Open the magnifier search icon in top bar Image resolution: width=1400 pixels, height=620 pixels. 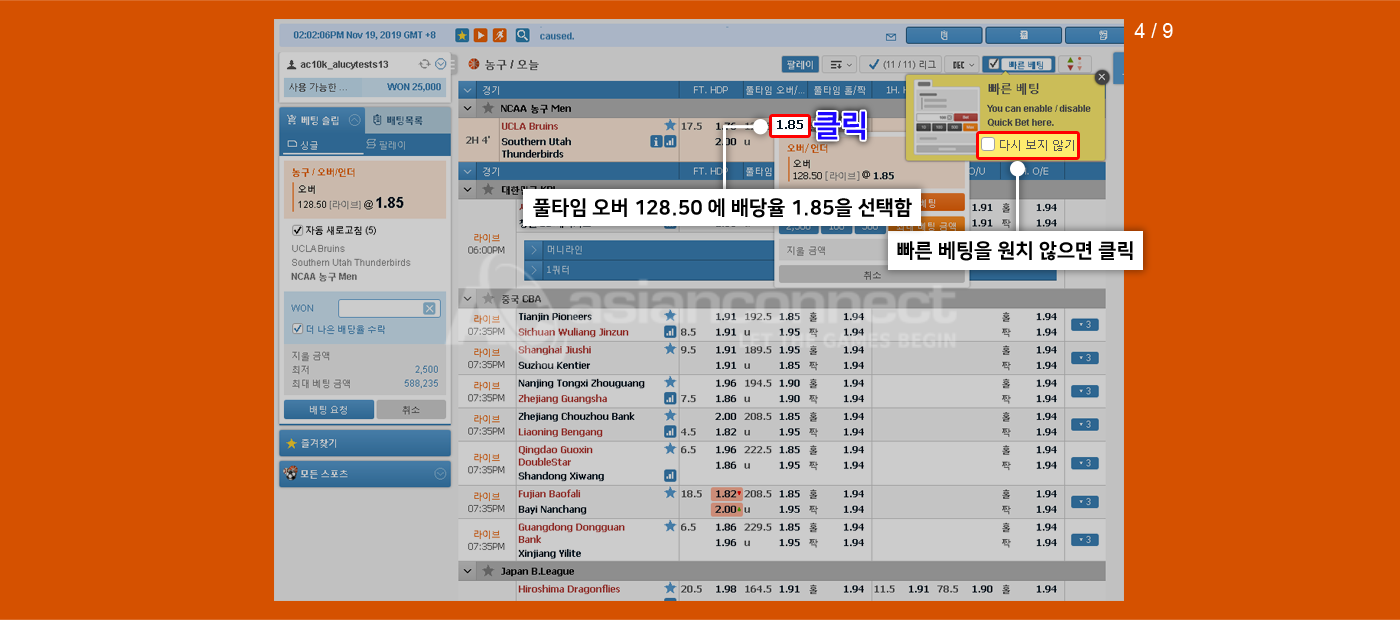pos(522,35)
